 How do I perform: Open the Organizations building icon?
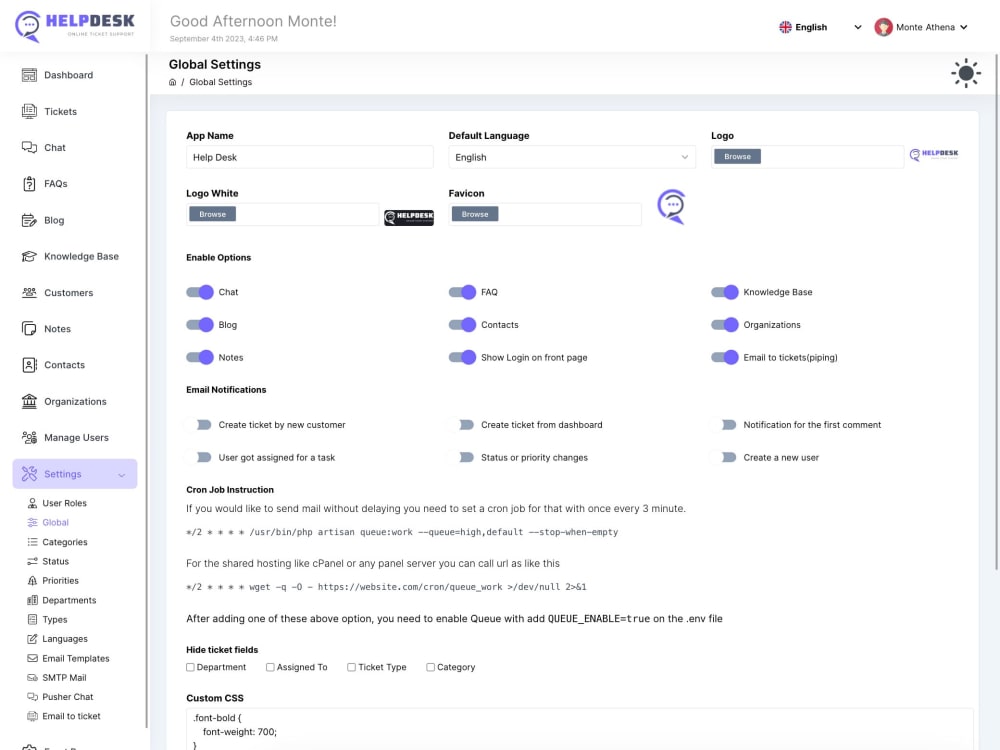pos(29,401)
